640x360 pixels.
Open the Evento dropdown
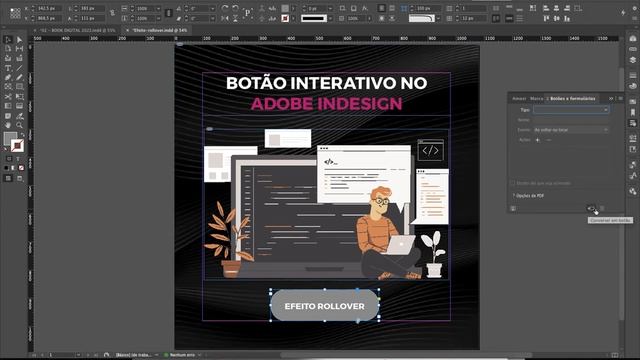(x=571, y=130)
